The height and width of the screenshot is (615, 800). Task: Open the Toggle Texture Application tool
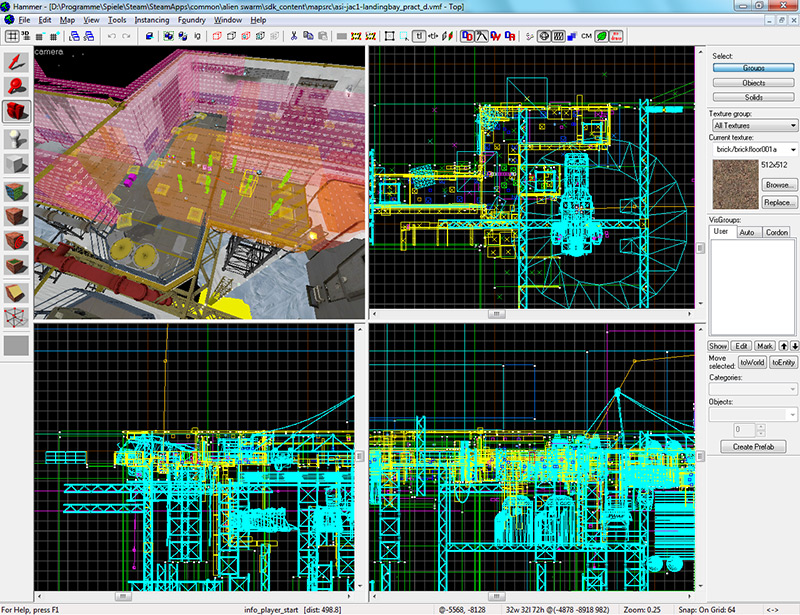(x=16, y=191)
